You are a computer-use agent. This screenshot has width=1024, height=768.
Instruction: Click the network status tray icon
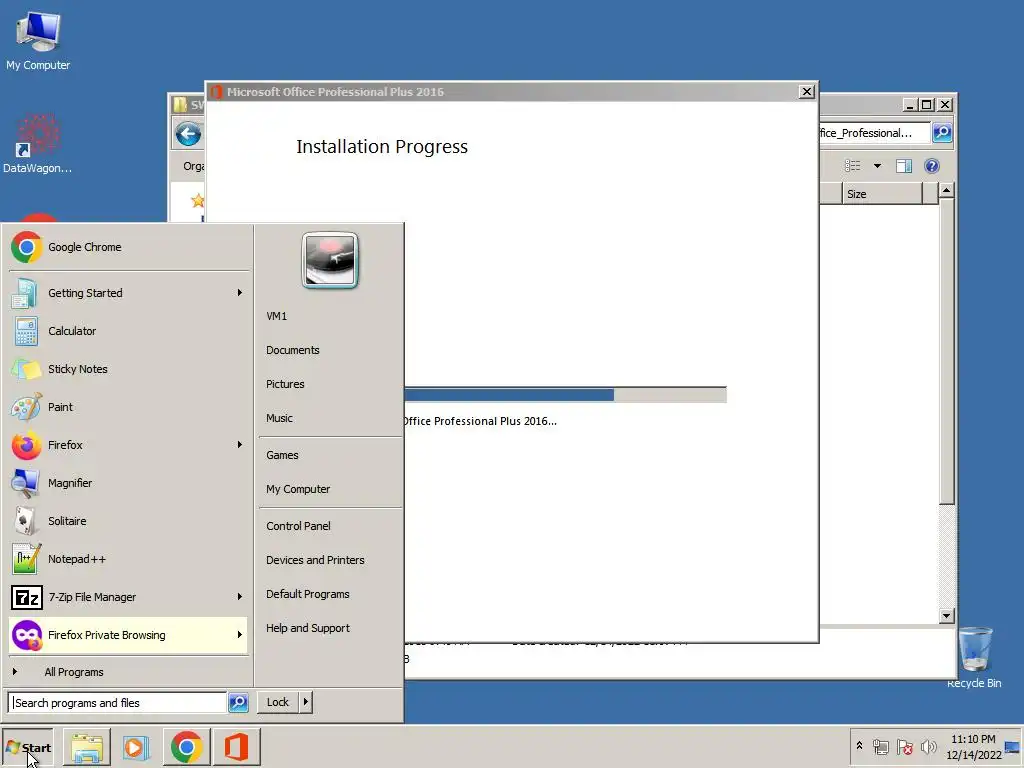(880, 746)
